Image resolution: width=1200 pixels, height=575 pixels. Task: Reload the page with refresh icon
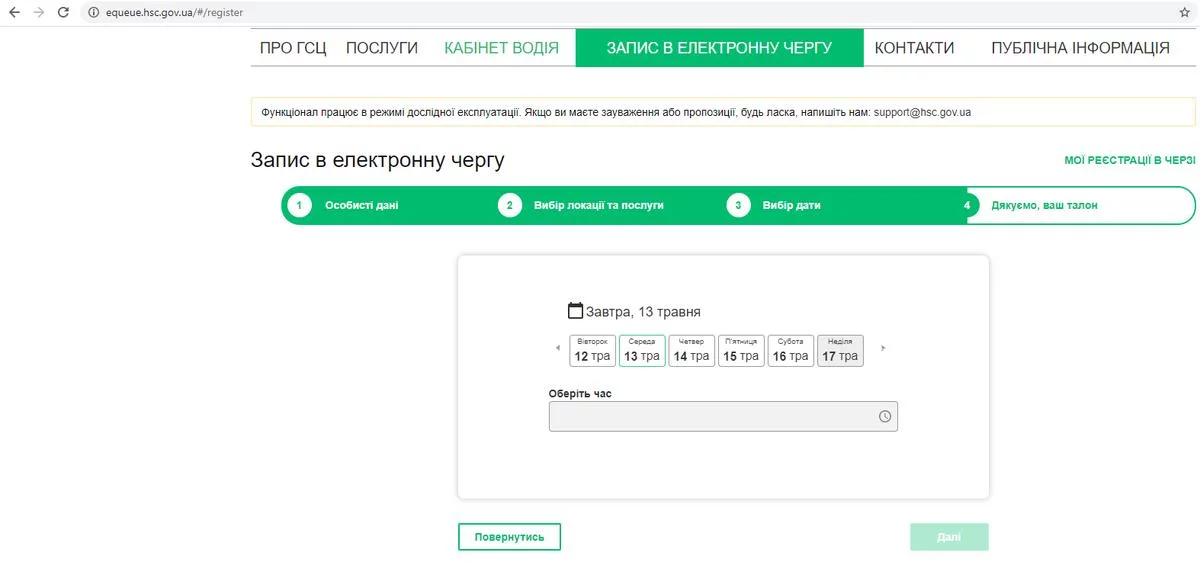click(x=63, y=12)
